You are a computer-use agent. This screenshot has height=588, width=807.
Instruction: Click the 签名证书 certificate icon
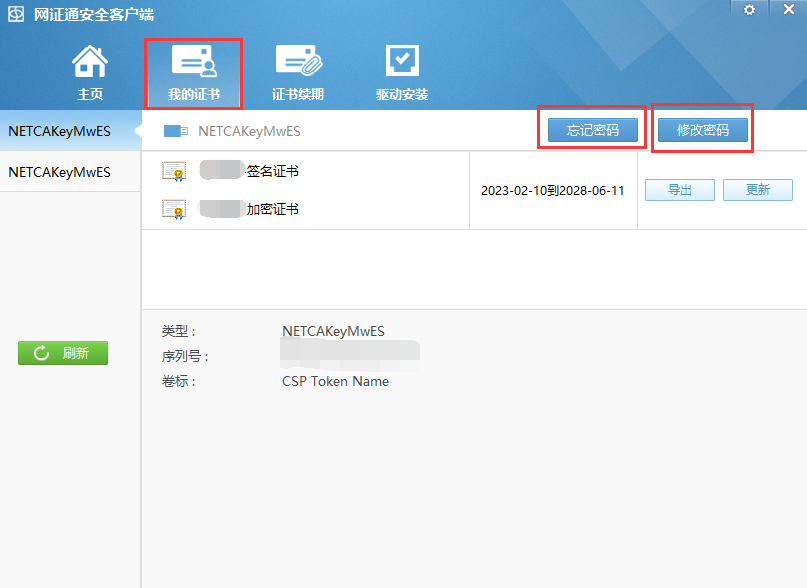point(174,171)
